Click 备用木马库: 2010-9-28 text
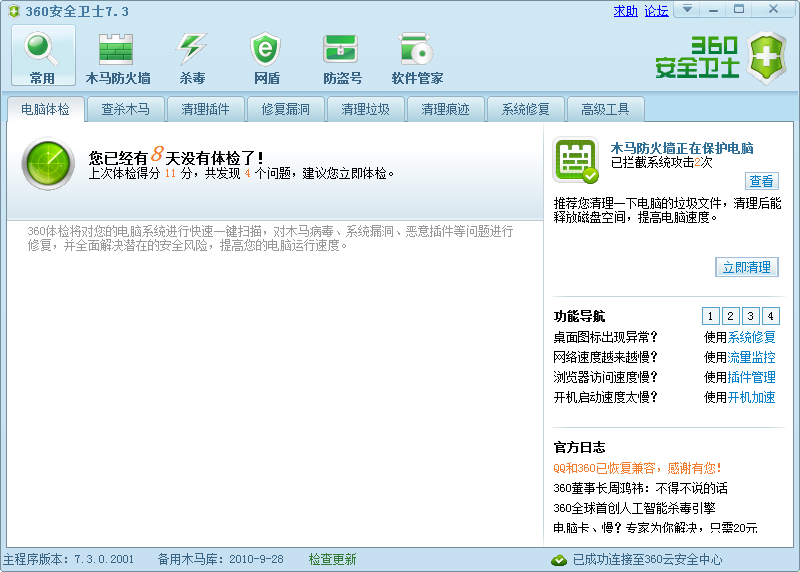This screenshot has width=800, height=572. tap(220, 560)
